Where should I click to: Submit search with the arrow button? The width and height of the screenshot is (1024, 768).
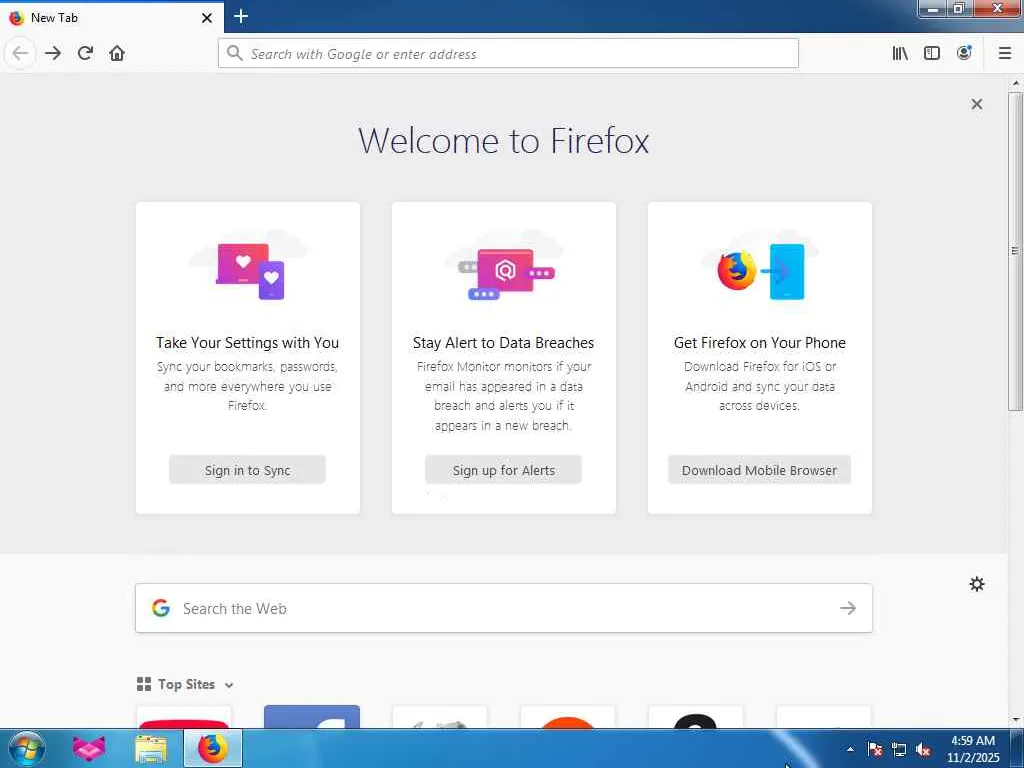tap(848, 608)
